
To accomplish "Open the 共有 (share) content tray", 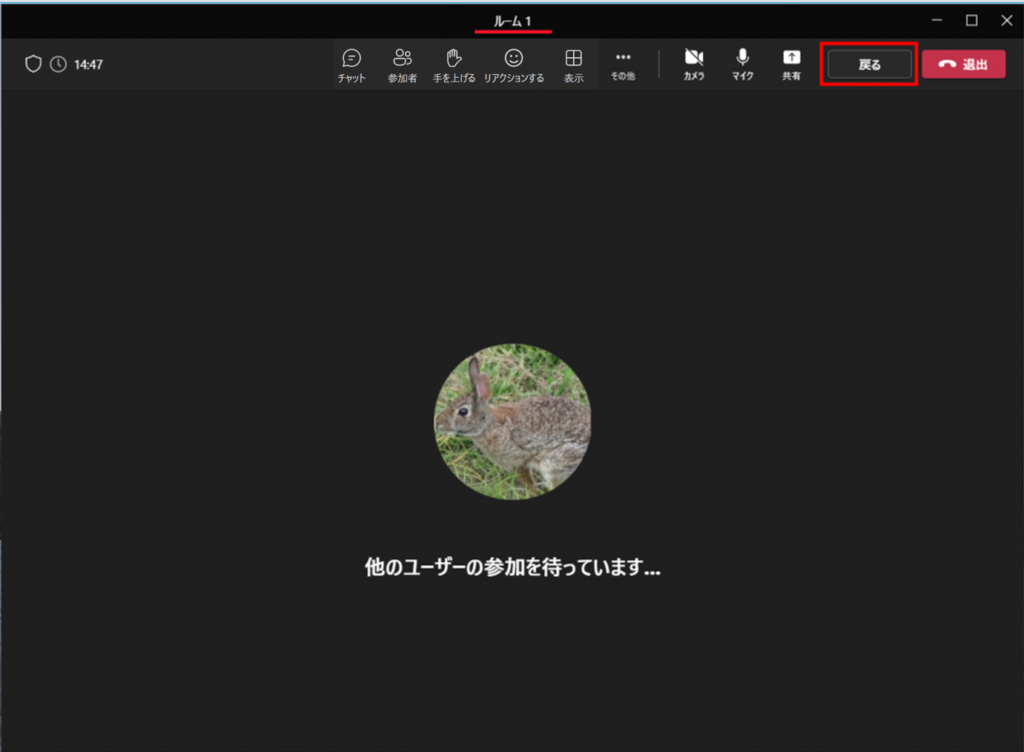I will [791, 65].
